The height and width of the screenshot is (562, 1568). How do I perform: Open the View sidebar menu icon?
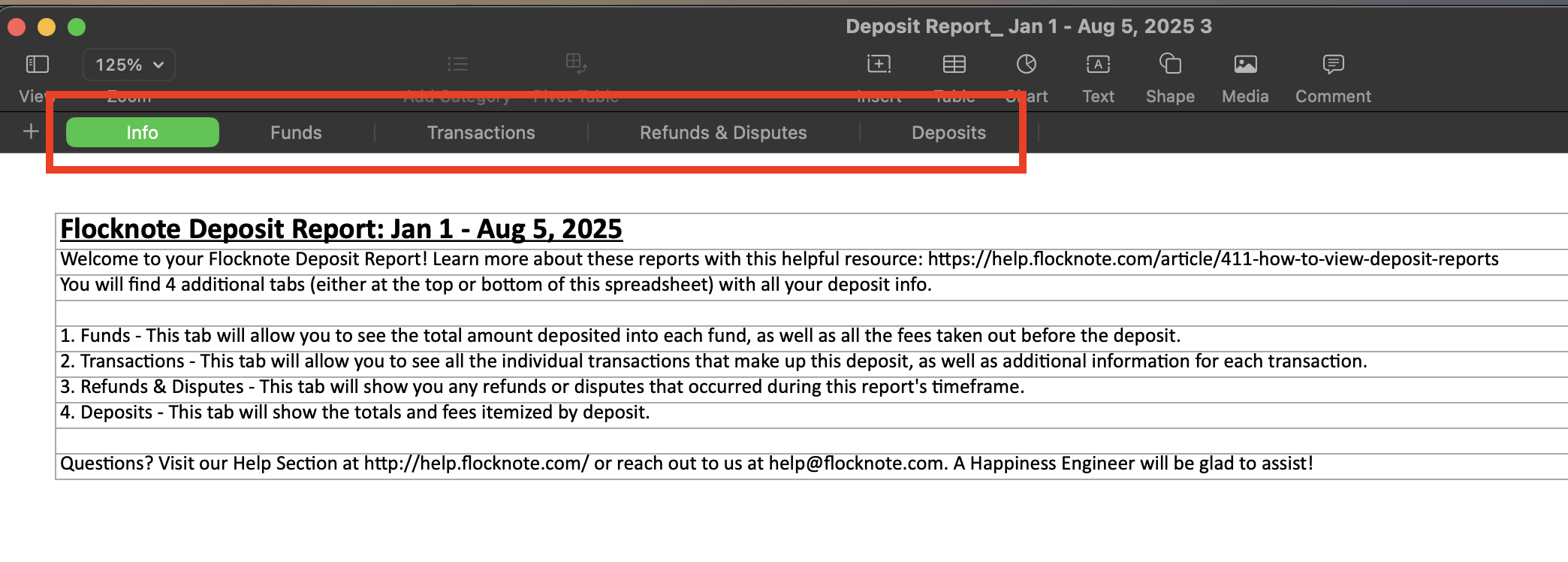pyautogui.click(x=37, y=65)
